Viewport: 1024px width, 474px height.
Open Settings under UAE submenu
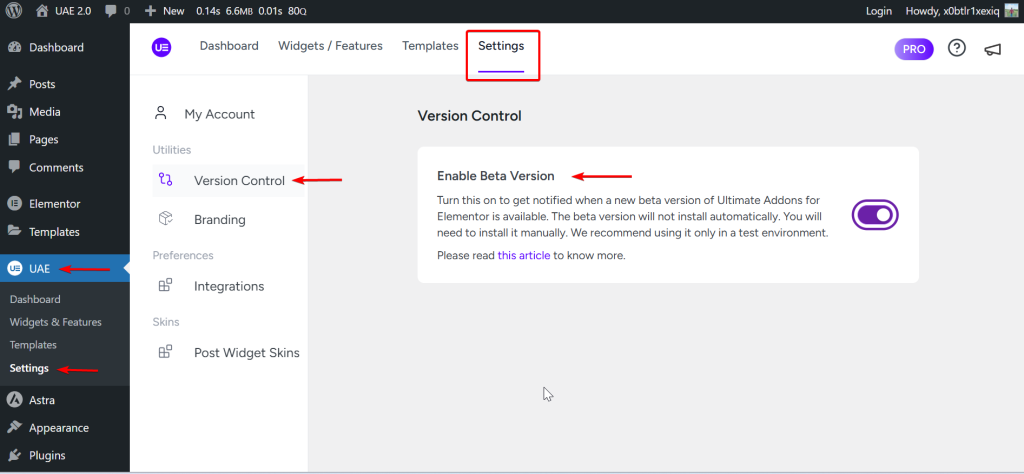(29, 368)
